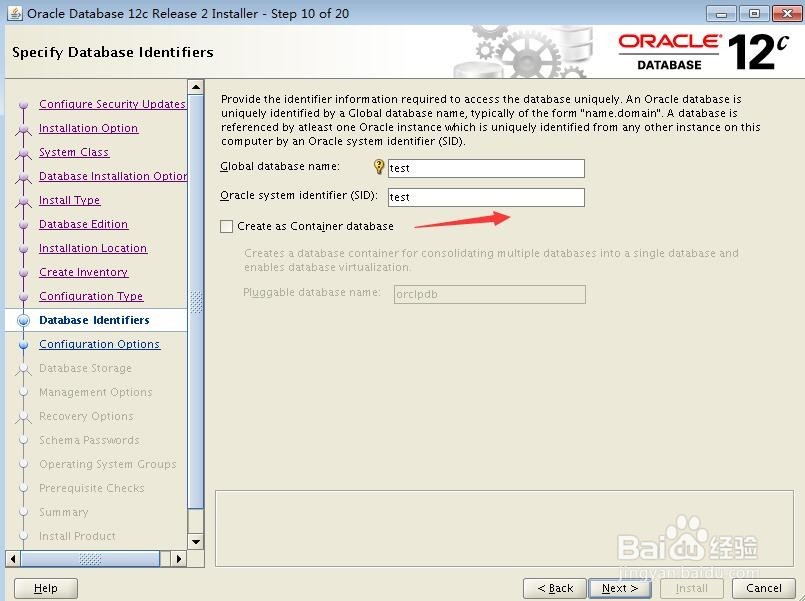Open Database Edition step link
The image size is (805, 601).
coord(83,224)
